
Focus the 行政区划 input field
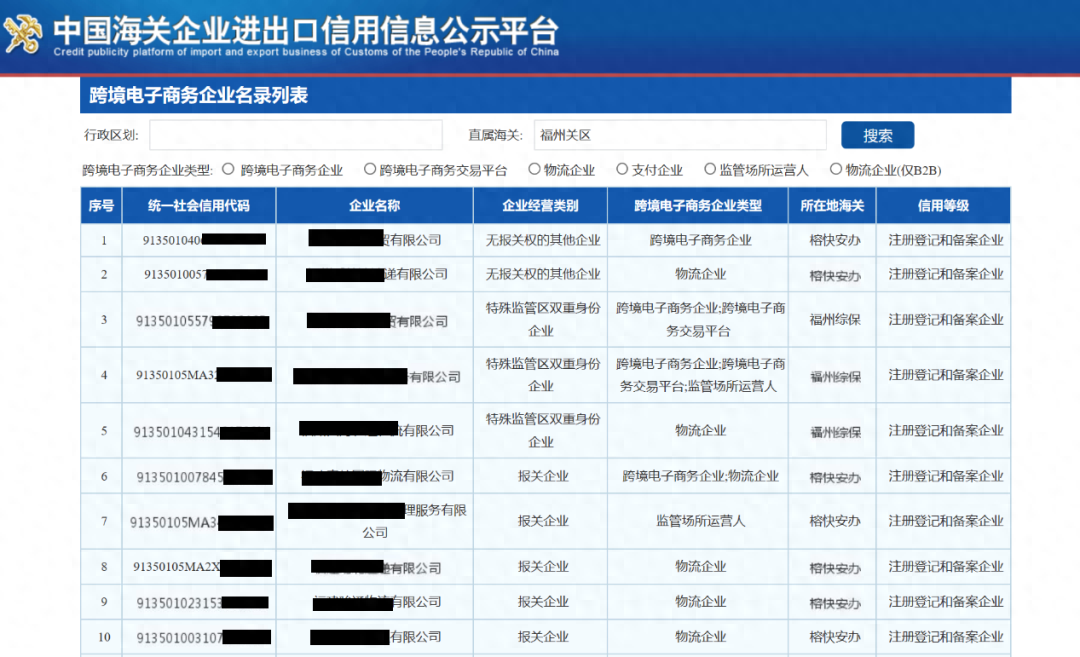point(295,135)
